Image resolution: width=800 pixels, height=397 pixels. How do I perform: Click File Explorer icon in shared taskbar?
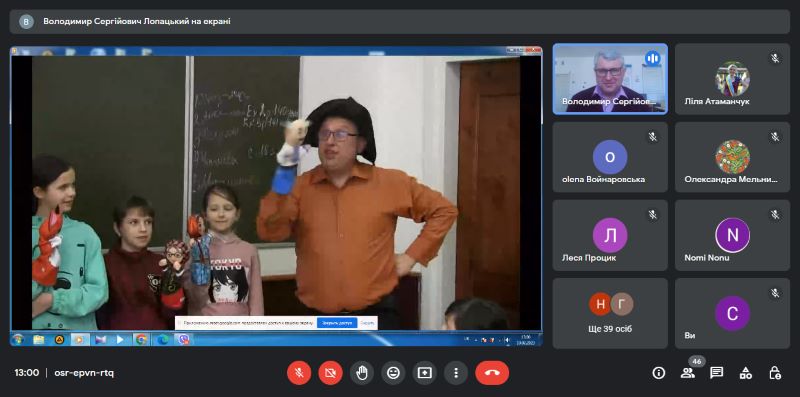[39, 339]
